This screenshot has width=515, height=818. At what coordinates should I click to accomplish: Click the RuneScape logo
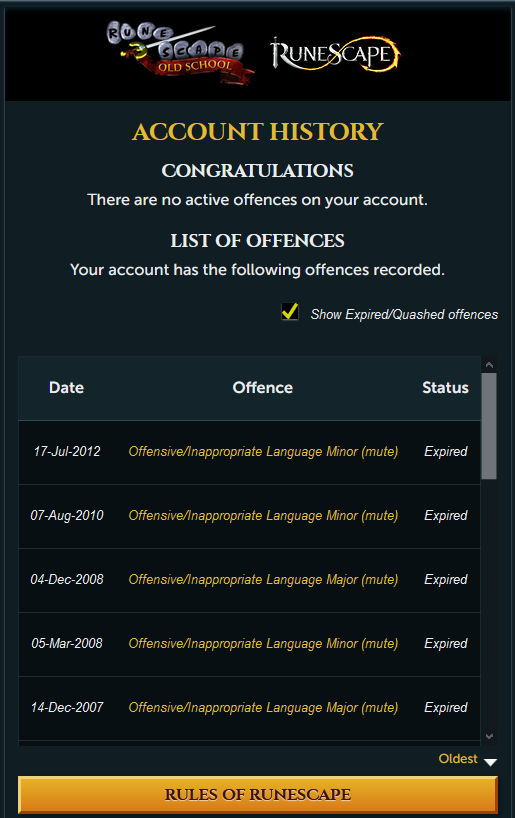[x=335, y=53]
